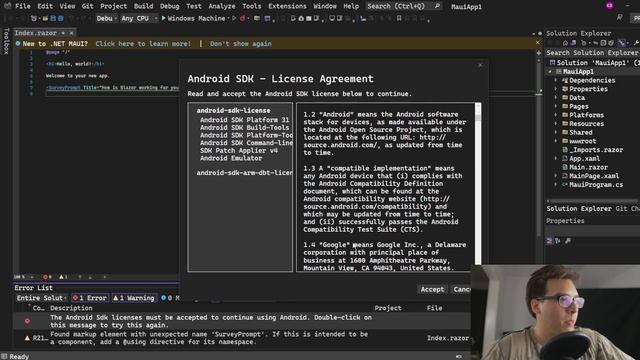This screenshot has height=360, width=640.
Task: Open the Extensions menu
Action: (287, 6)
